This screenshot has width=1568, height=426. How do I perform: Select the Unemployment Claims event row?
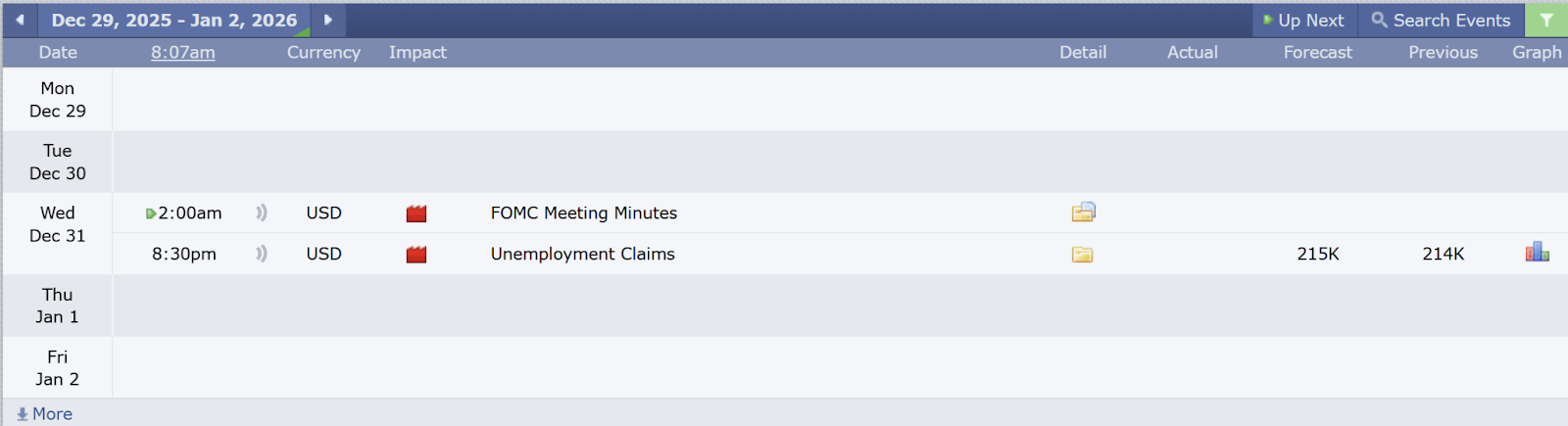tap(582, 255)
